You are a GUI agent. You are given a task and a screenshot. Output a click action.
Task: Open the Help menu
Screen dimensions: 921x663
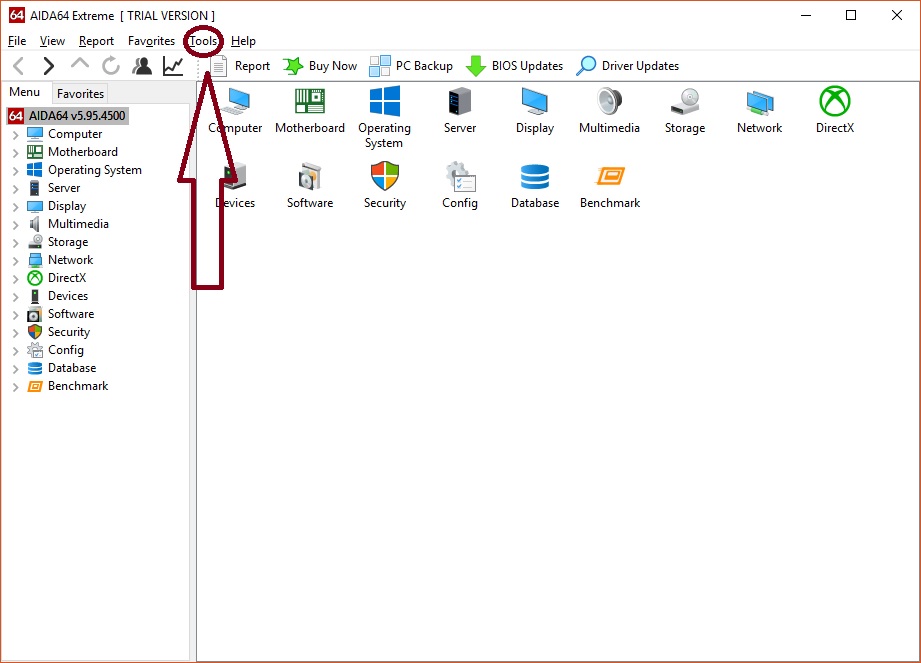(243, 41)
